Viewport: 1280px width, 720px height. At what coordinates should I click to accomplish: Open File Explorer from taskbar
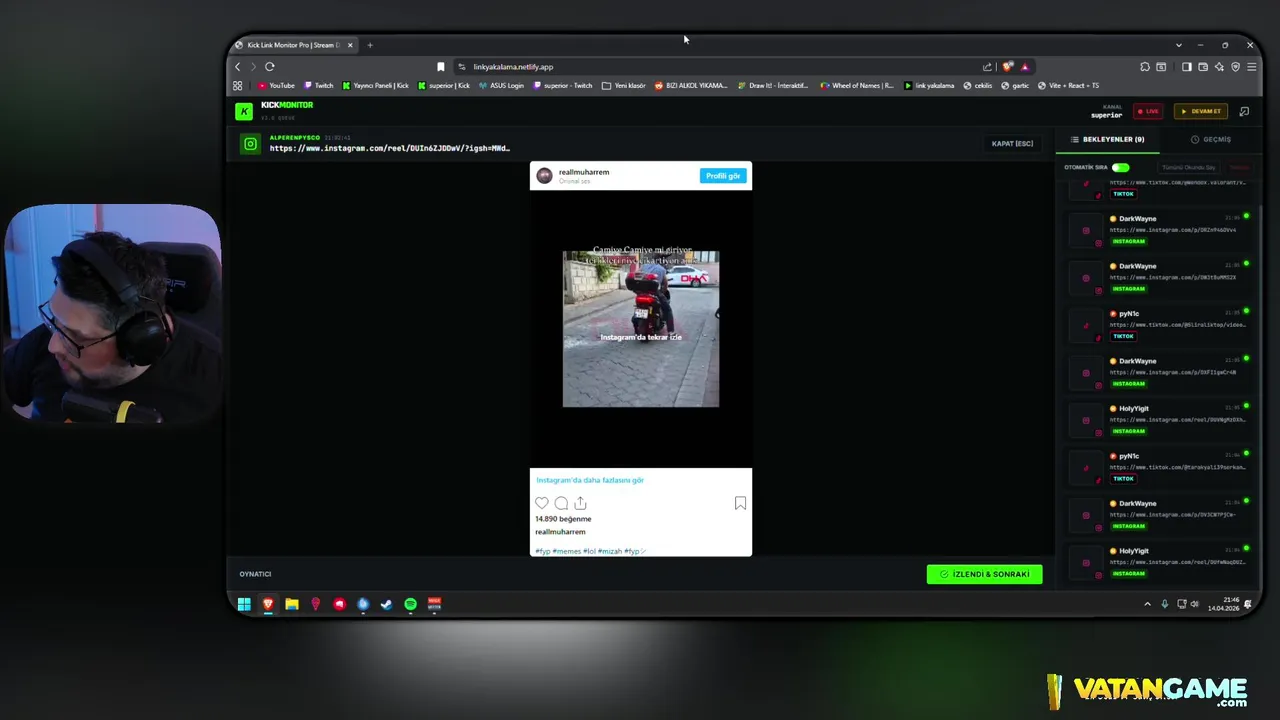(x=292, y=604)
